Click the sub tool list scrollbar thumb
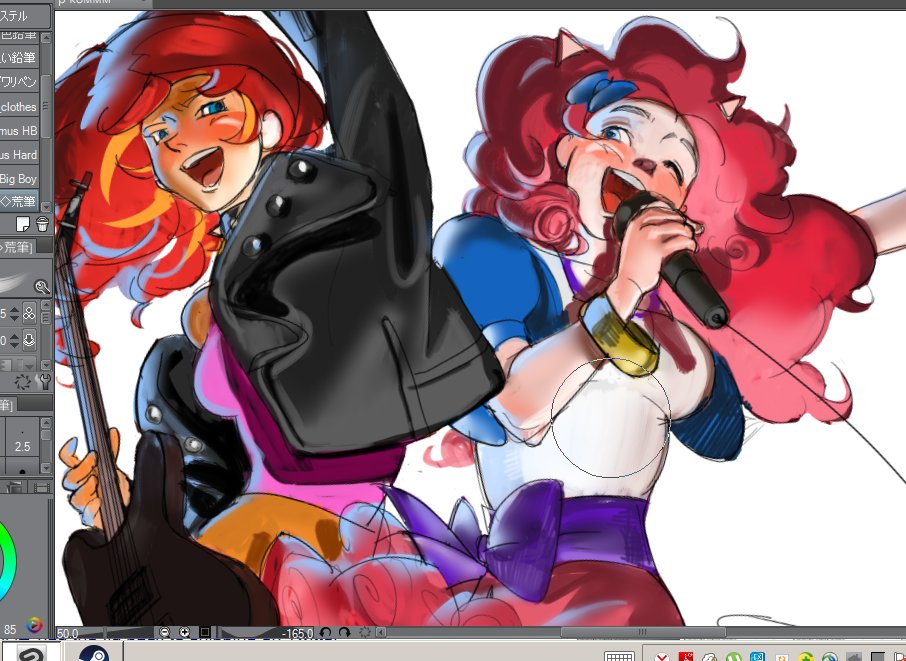Screen dimensions: 906x661 click(x=46, y=107)
